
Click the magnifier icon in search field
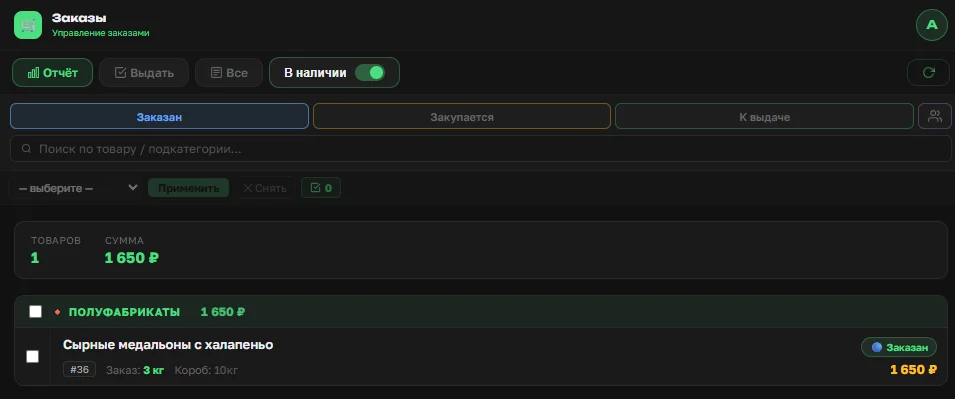pos(26,149)
